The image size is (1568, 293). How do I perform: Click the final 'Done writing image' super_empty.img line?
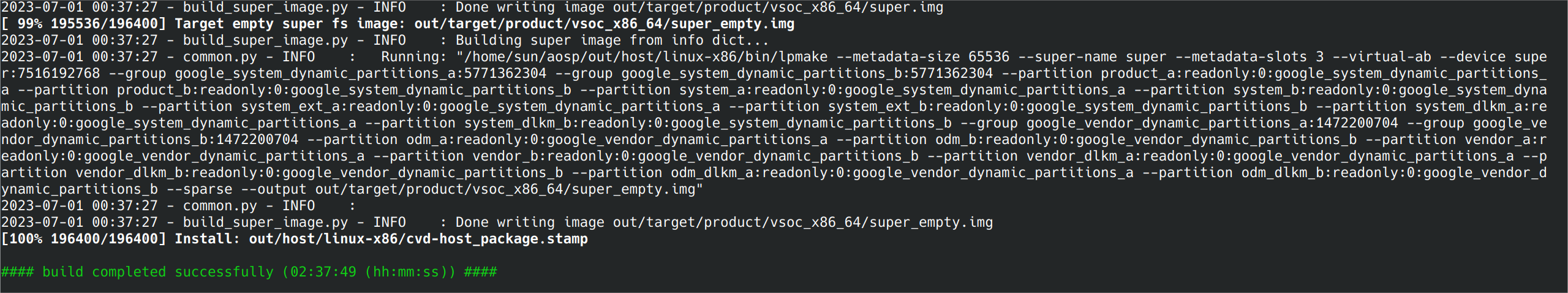click(x=497, y=222)
